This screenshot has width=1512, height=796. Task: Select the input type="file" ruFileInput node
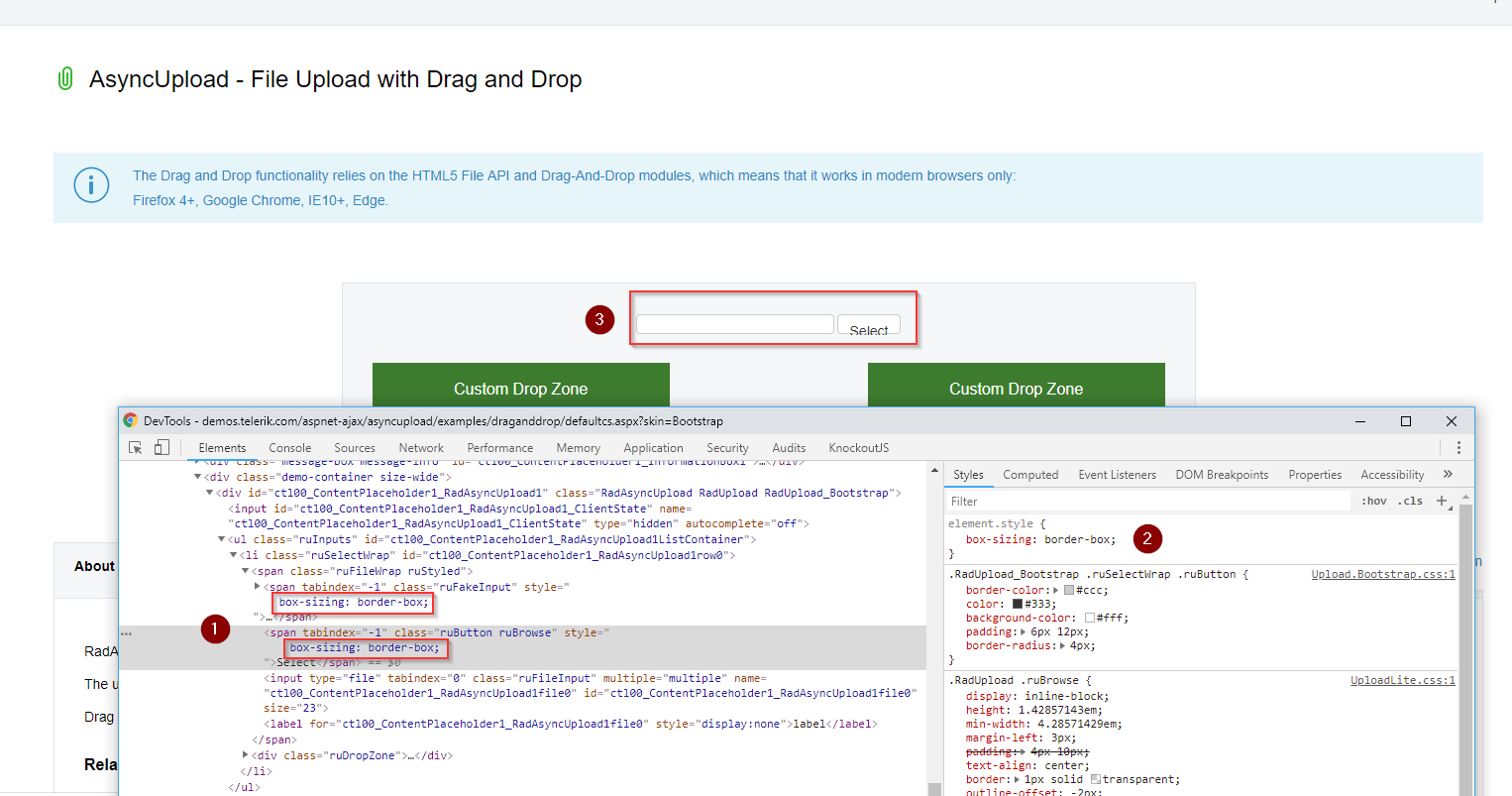coord(591,693)
